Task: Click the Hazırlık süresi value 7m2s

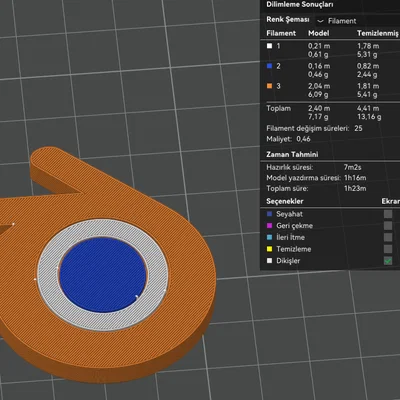Action: click(x=352, y=167)
